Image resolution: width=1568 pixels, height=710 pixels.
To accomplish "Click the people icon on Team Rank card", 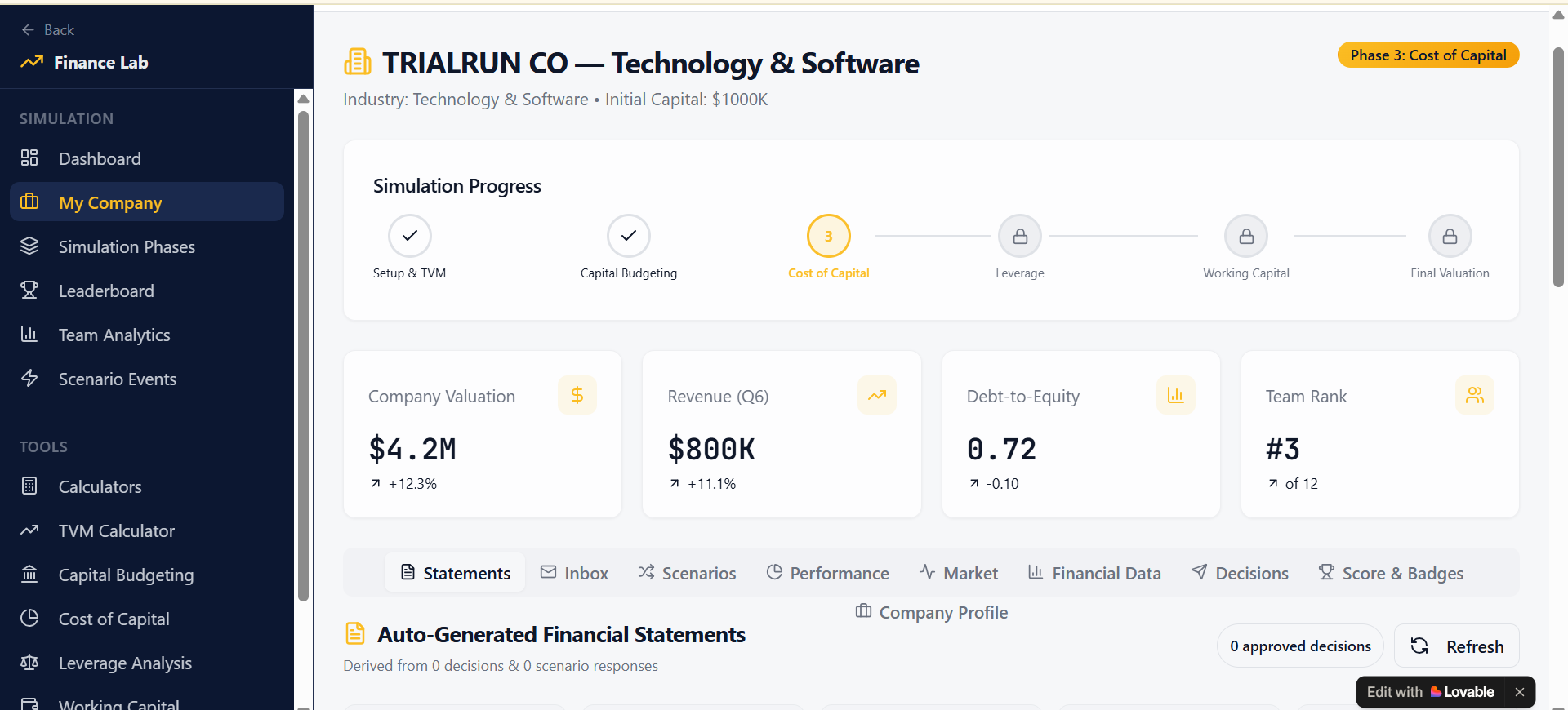I will click(x=1474, y=396).
